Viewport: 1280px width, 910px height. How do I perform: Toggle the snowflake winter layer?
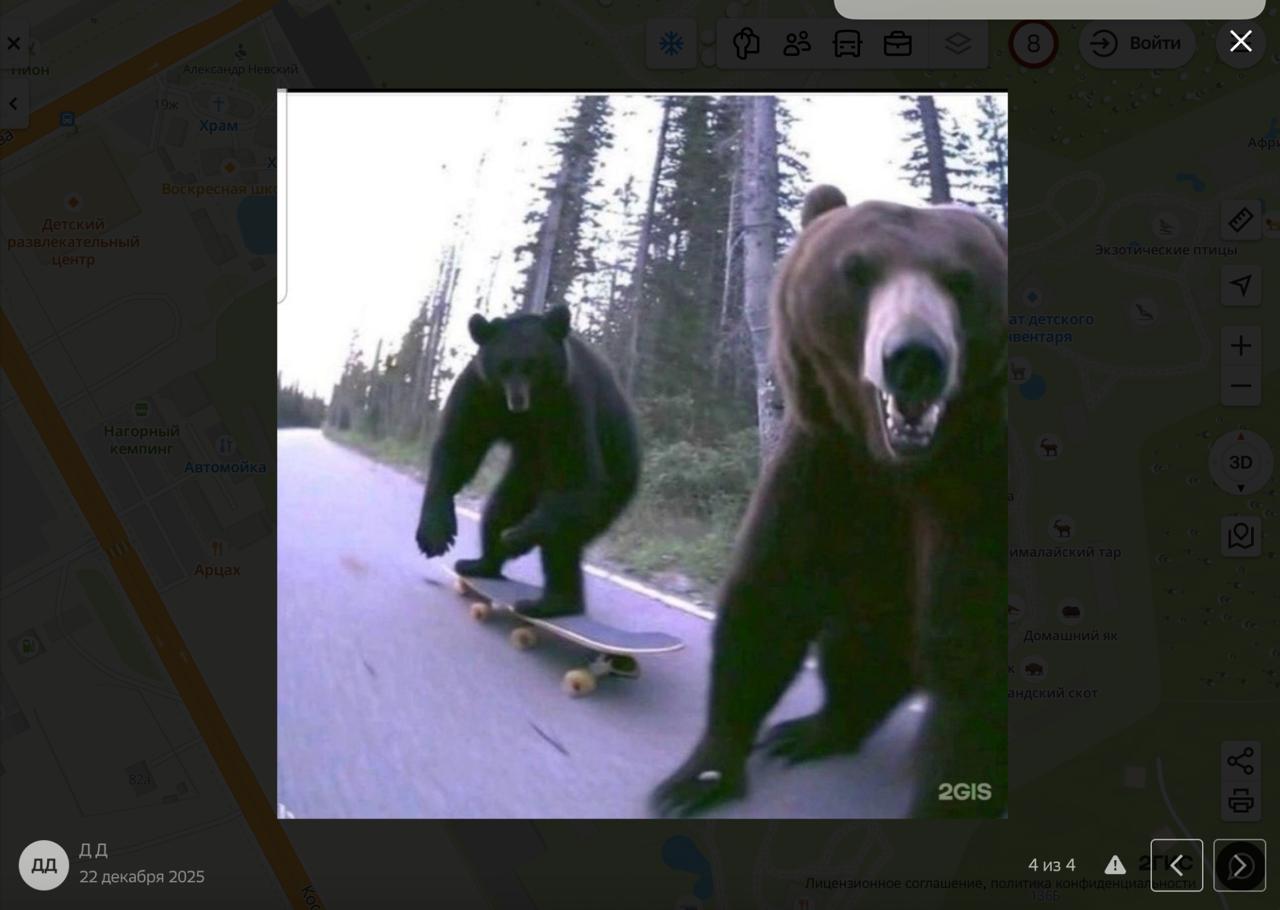(x=671, y=44)
